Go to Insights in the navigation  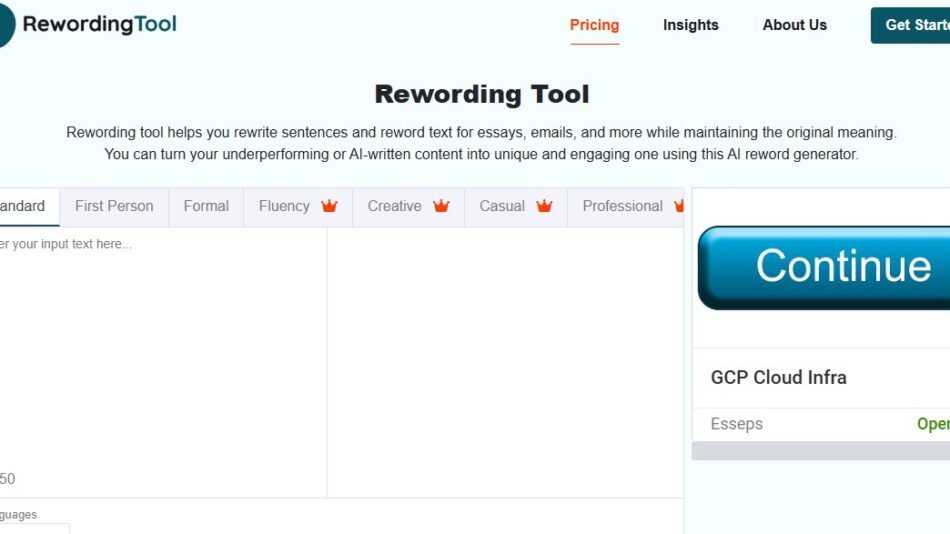click(691, 25)
